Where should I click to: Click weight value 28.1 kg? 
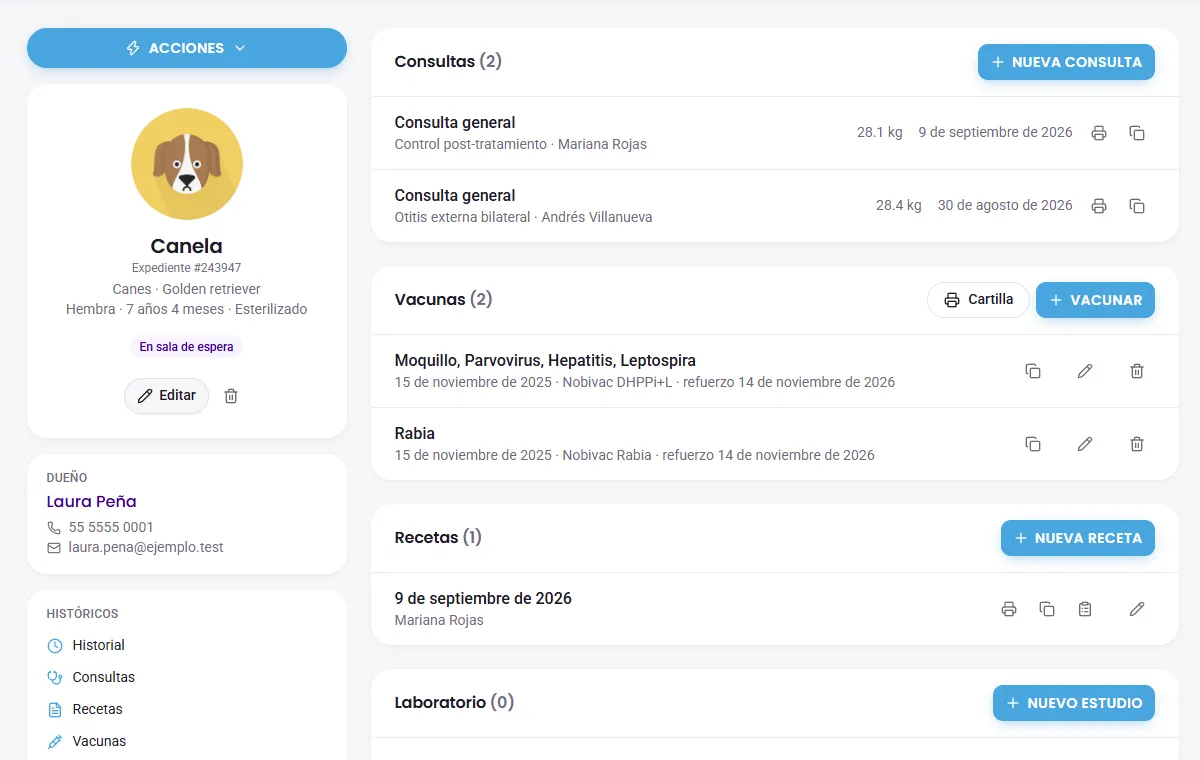click(x=880, y=132)
